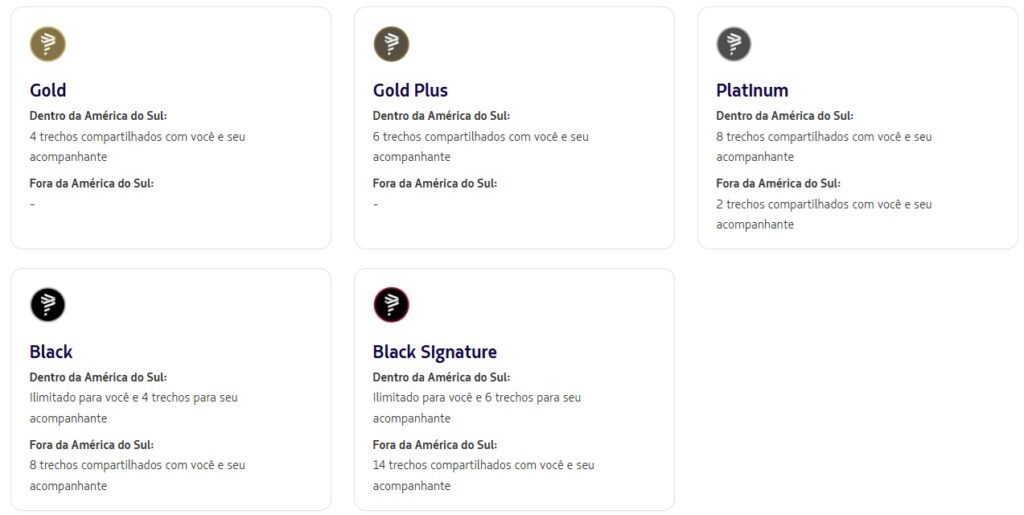
Task: Click the Black Signature tier badge icon
Action: [x=391, y=305]
